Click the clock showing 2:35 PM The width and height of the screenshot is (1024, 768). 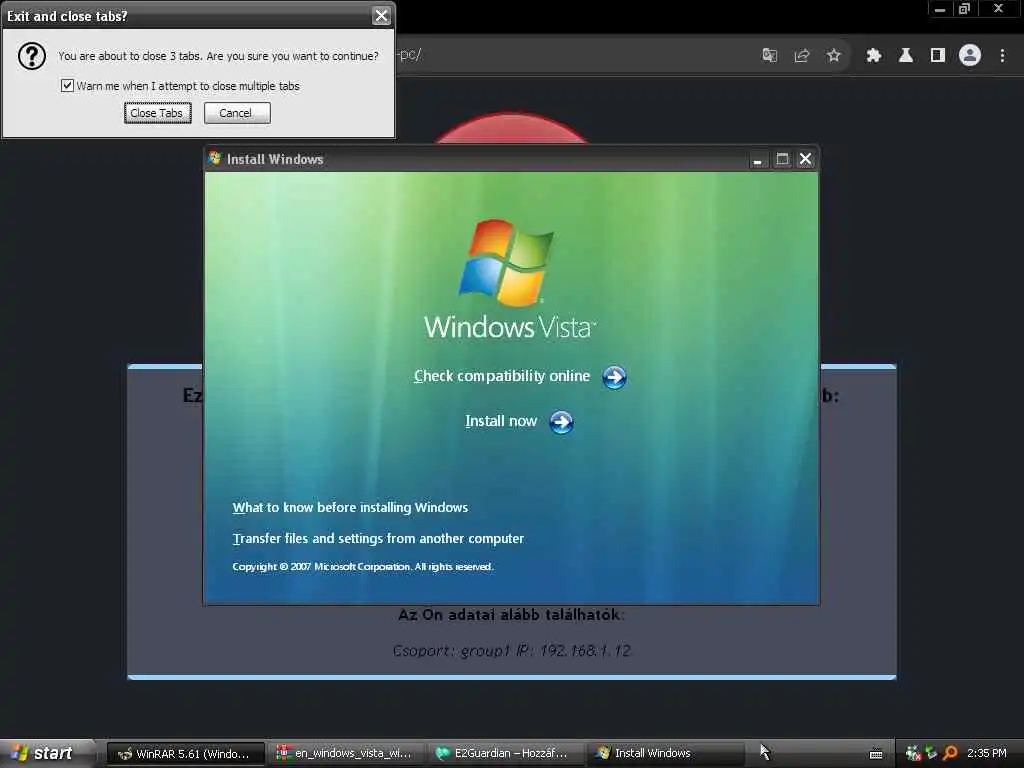click(987, 753)
